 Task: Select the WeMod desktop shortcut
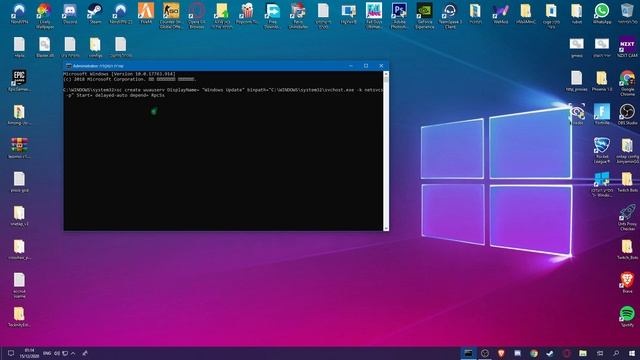coord(500,13)
